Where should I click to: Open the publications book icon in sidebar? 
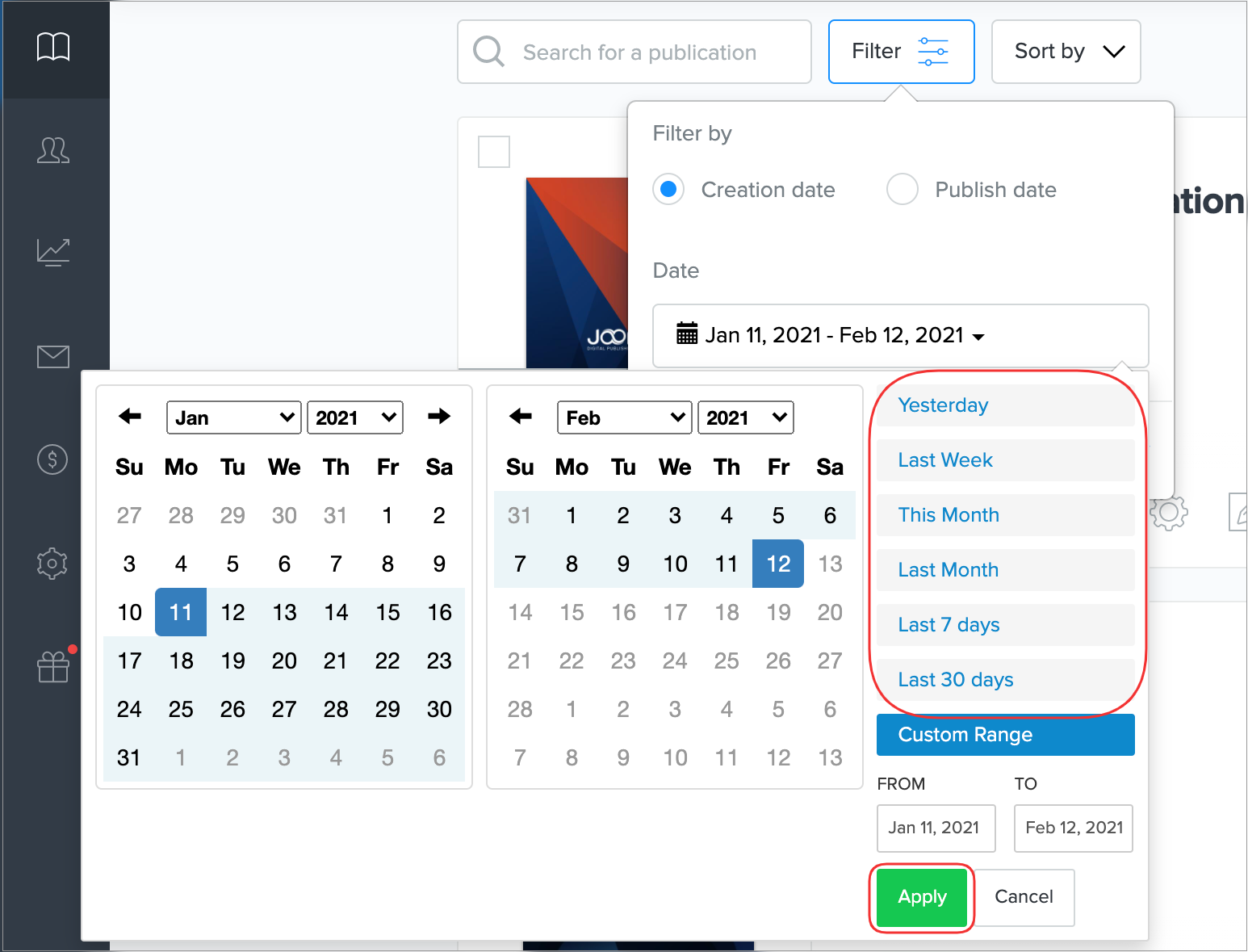[53, 48]
